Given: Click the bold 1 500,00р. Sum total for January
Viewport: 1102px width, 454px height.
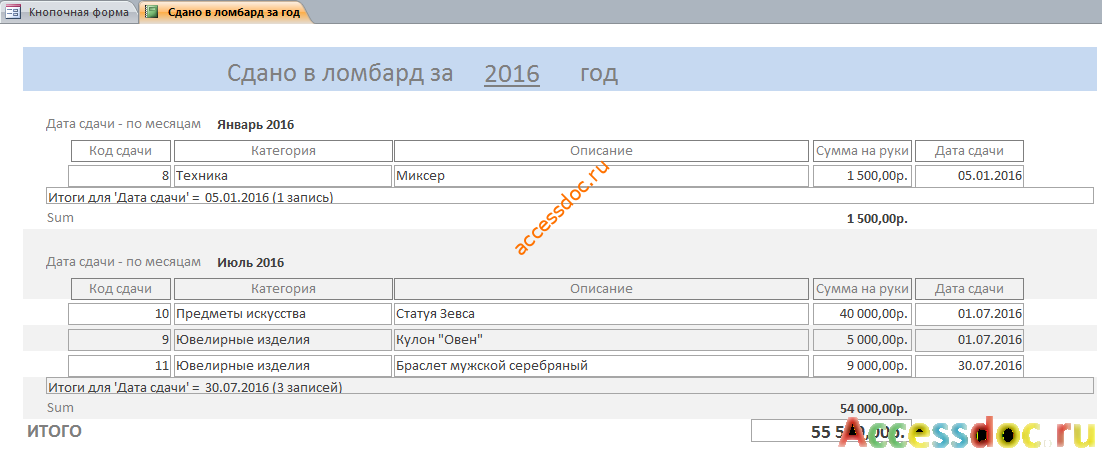Looking at the screenshot, I should (877, 219).
